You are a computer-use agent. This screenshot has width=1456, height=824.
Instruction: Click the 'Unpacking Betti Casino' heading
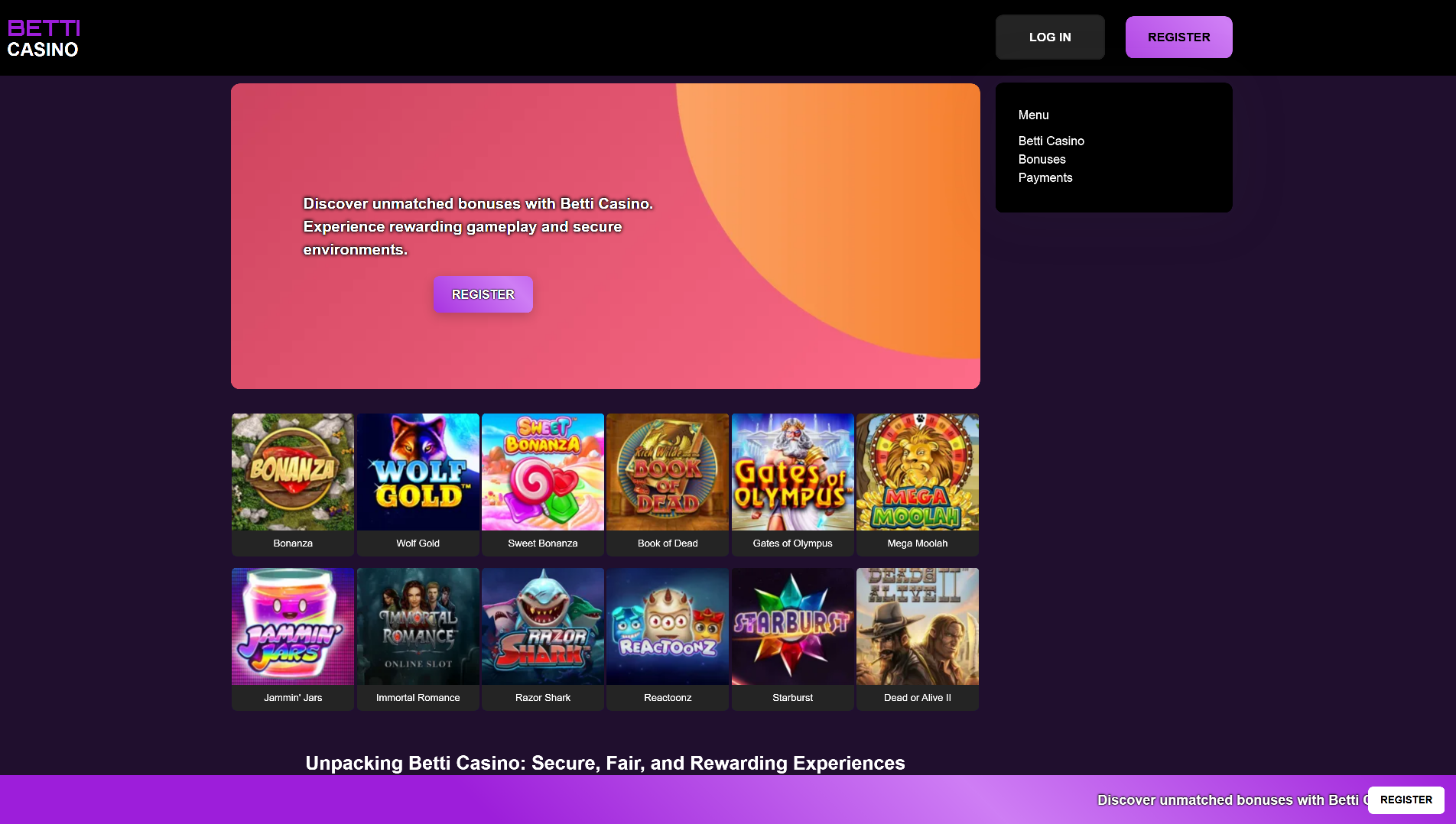pyautogui.click(x=605, y=763)
